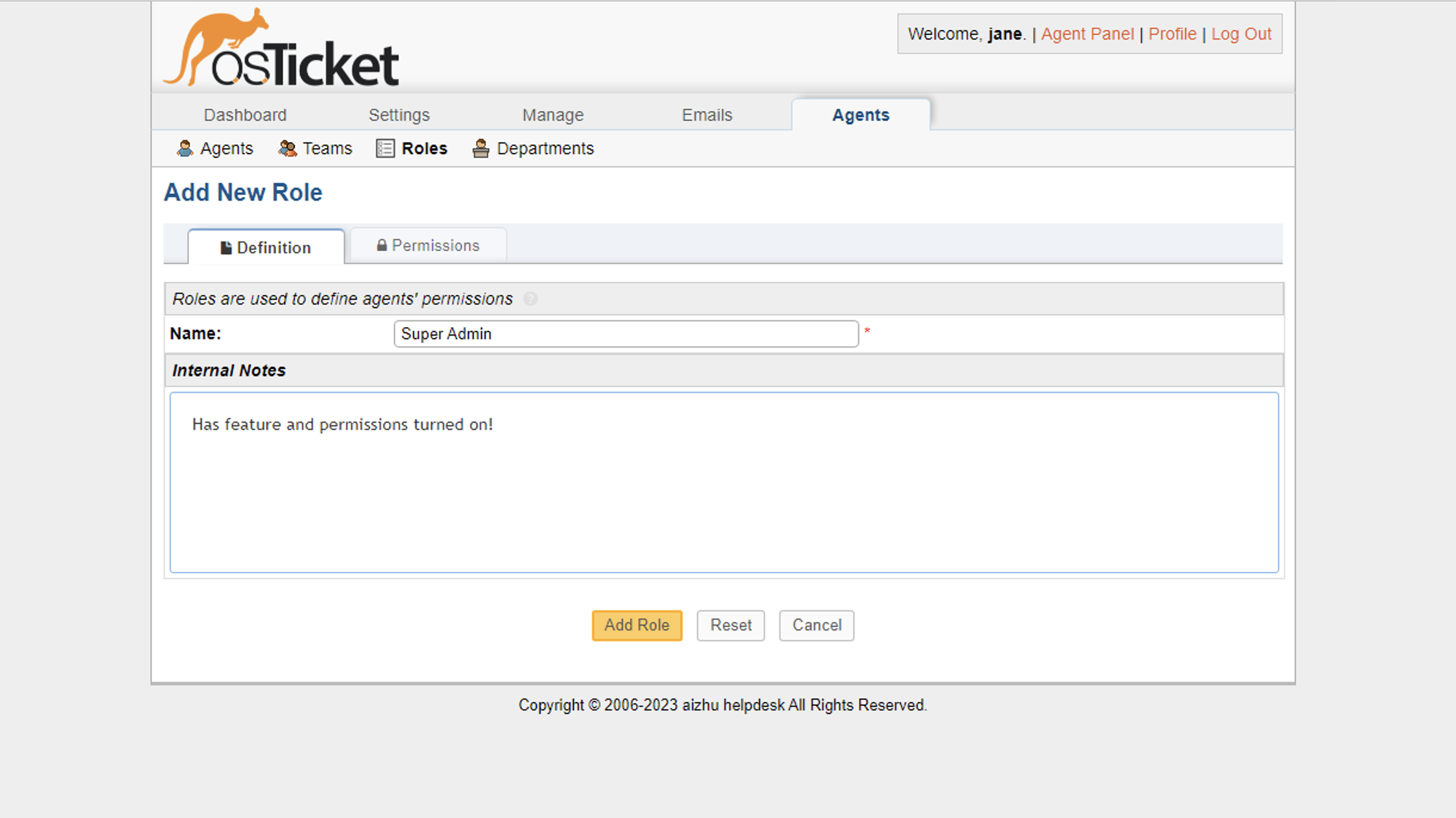
Task: Navigate to the Settings menu
Action: pyautogui.click(x=399, y=114)
